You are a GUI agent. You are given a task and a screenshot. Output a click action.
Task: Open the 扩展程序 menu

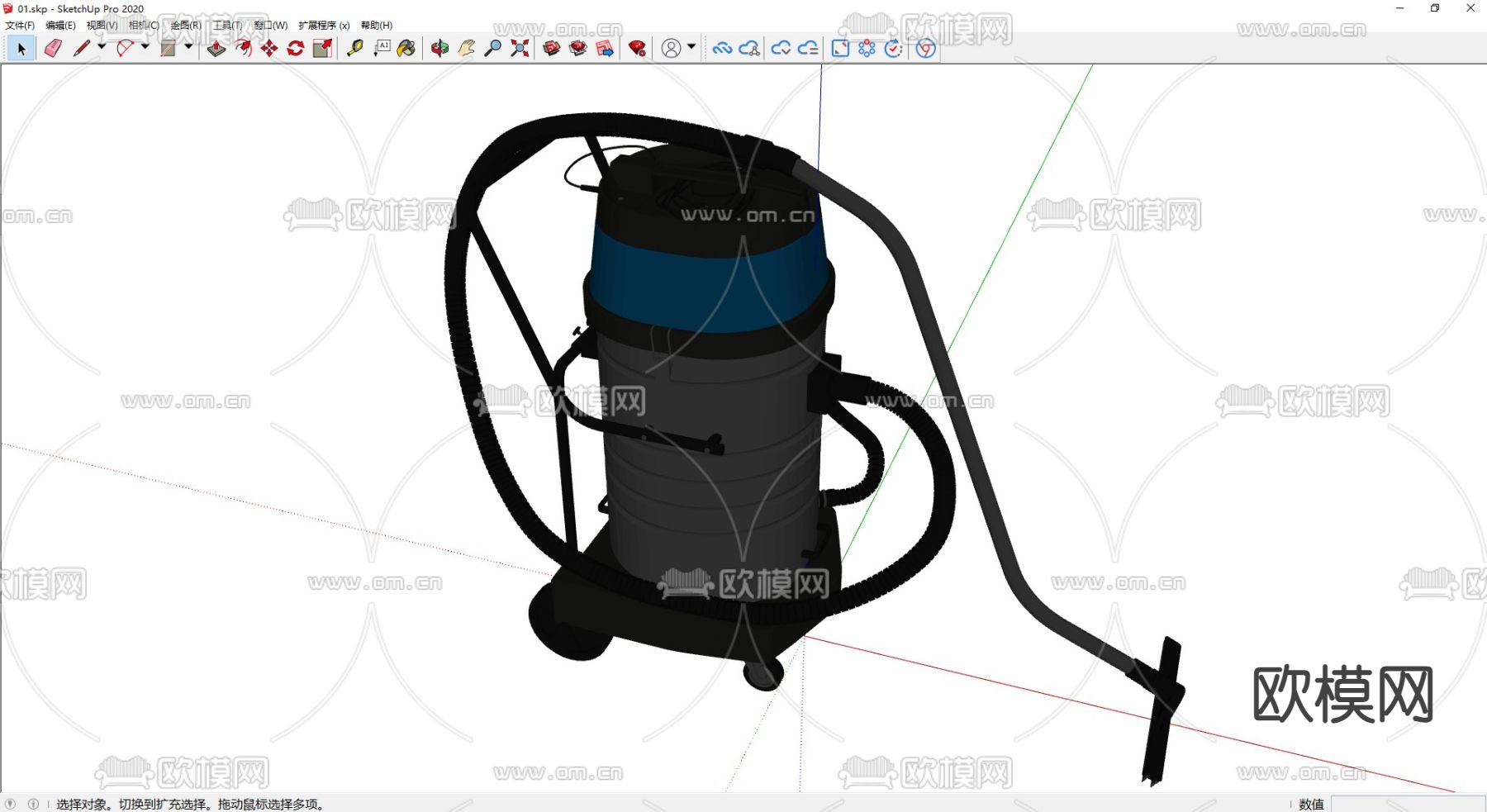(x=324, y=26)
